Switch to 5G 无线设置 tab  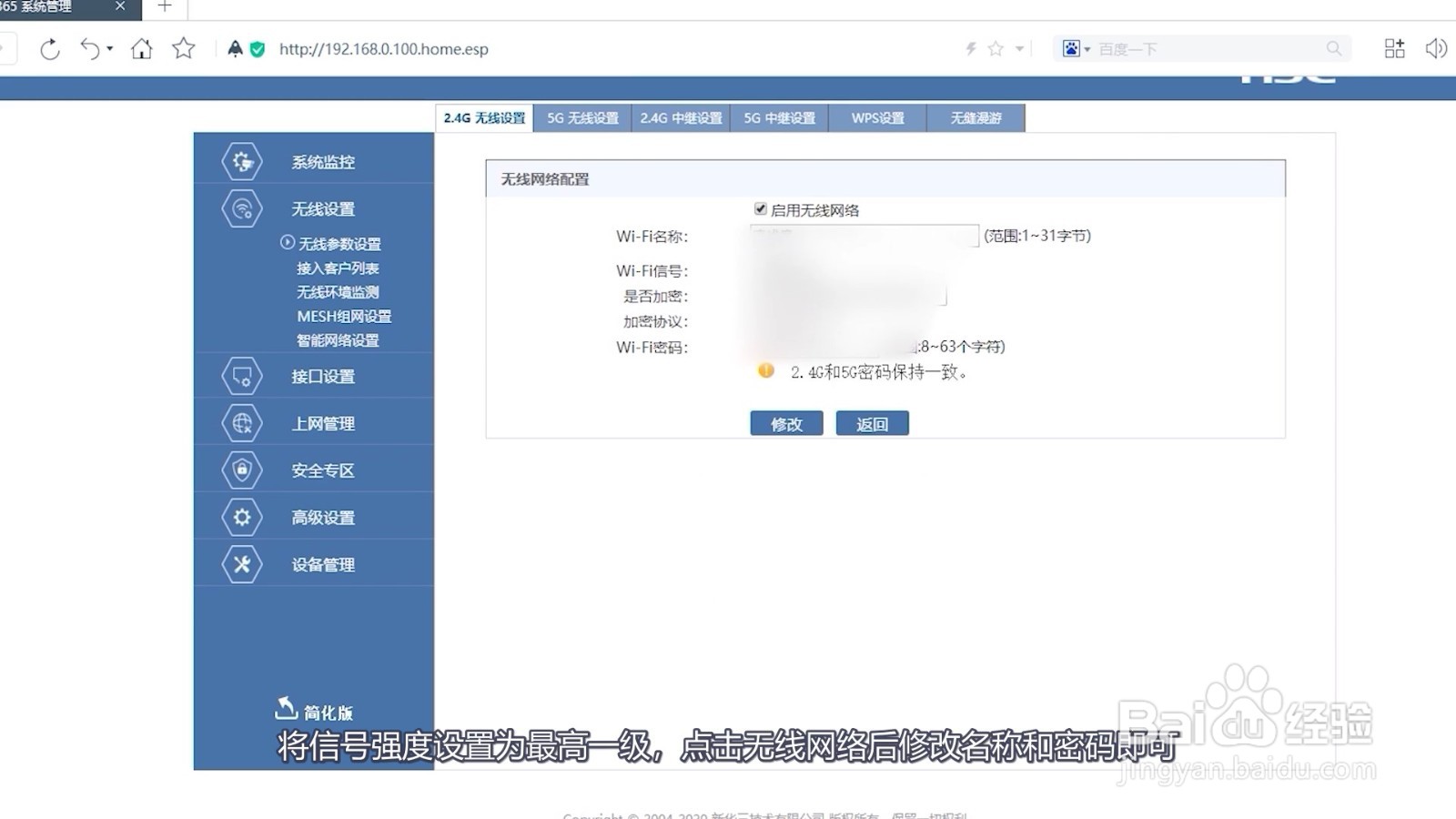(x=582, y=118)
